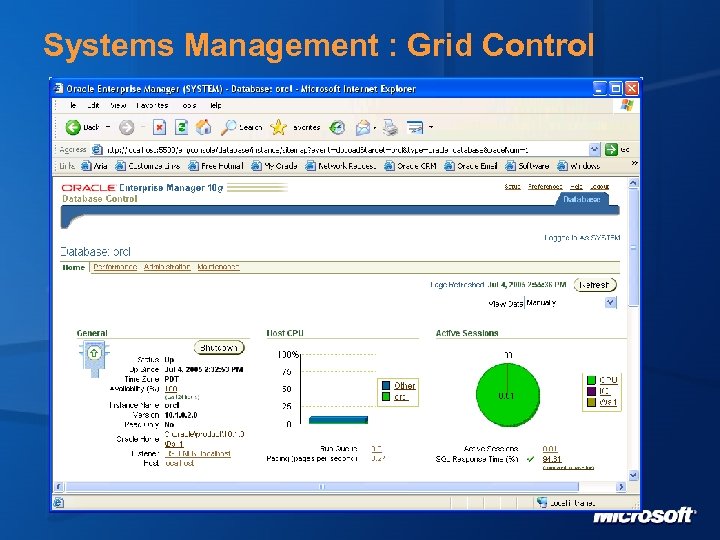This screenshot has width=720, height=540.
Task: Click the SQL Response Time value link
Action: [x=551, y=459]
